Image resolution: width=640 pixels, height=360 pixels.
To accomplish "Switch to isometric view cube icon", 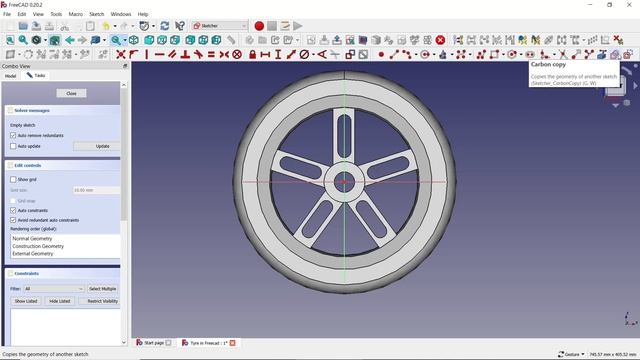I will [x=134, y=40].
